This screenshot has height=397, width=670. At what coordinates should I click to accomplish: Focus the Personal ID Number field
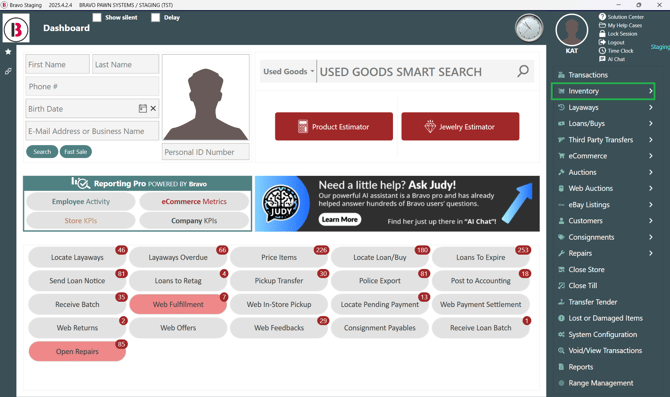pos(206,152)
